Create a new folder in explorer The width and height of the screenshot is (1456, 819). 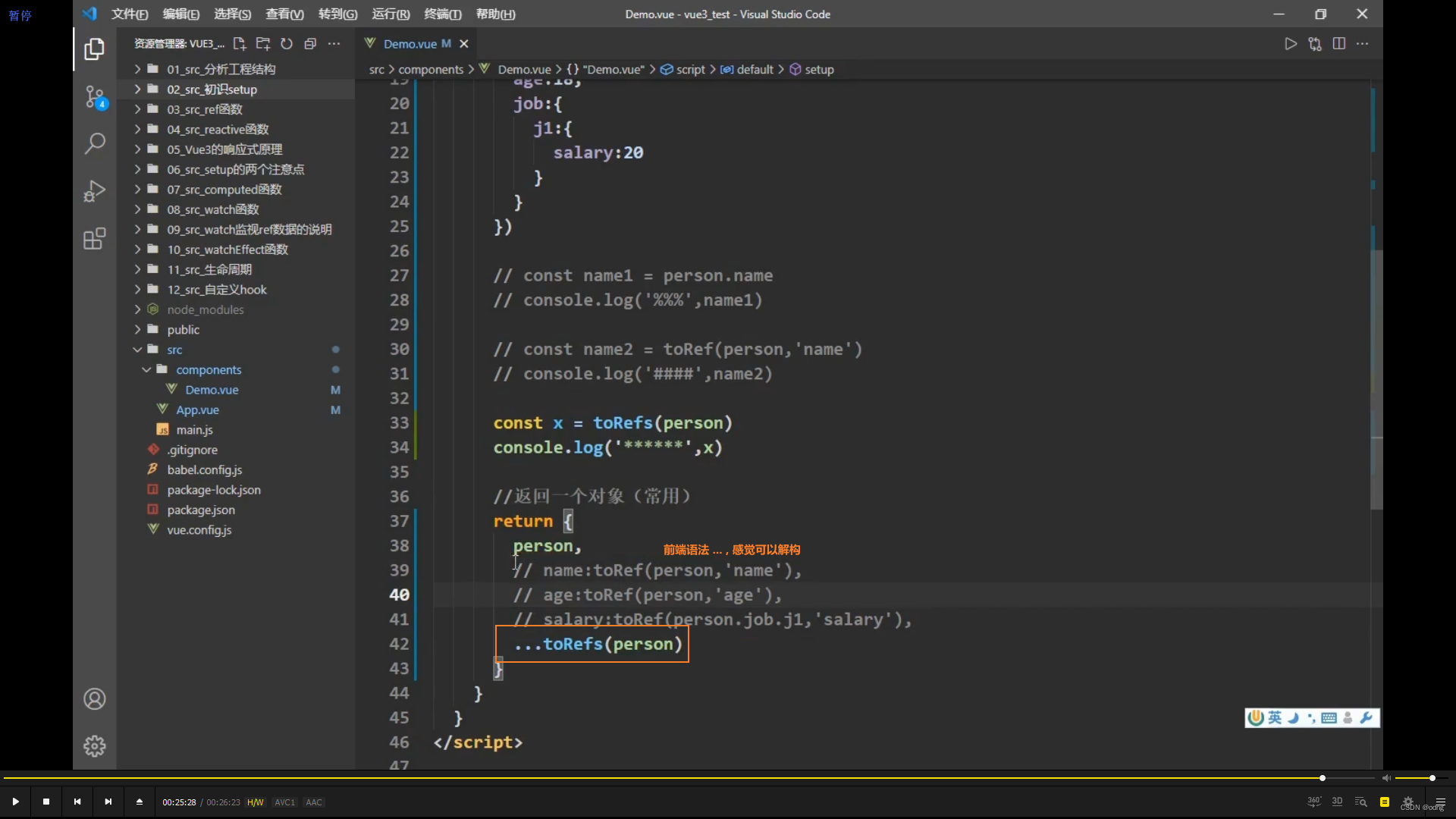(263, 44)
